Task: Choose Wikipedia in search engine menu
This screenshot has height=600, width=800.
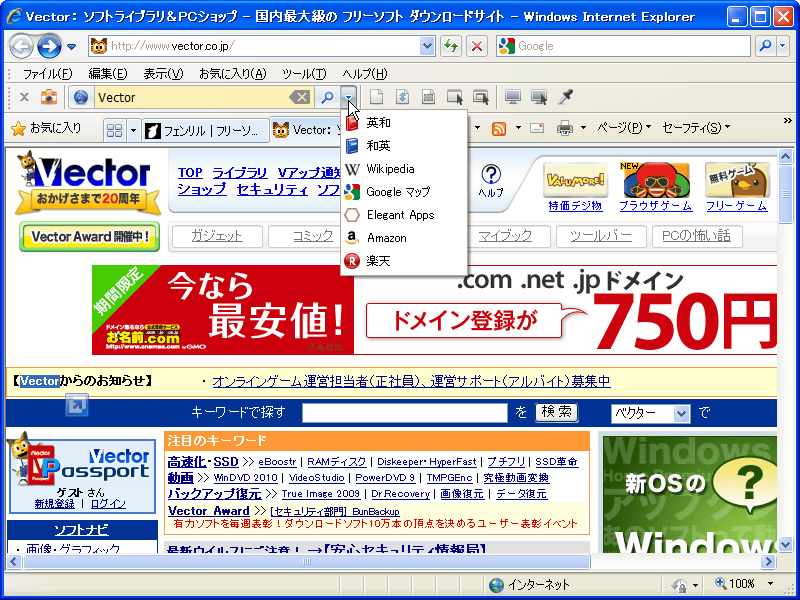Action: (404, 169)
